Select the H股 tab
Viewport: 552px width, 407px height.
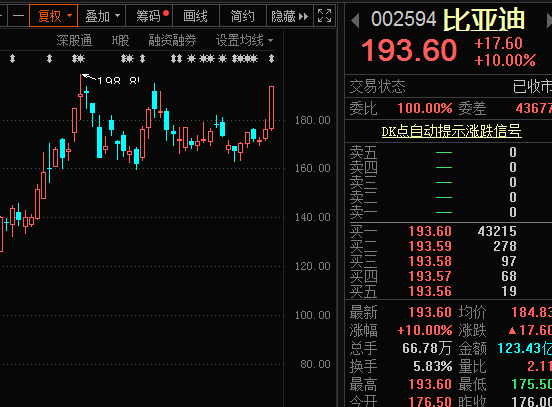[x=120, y=40]
